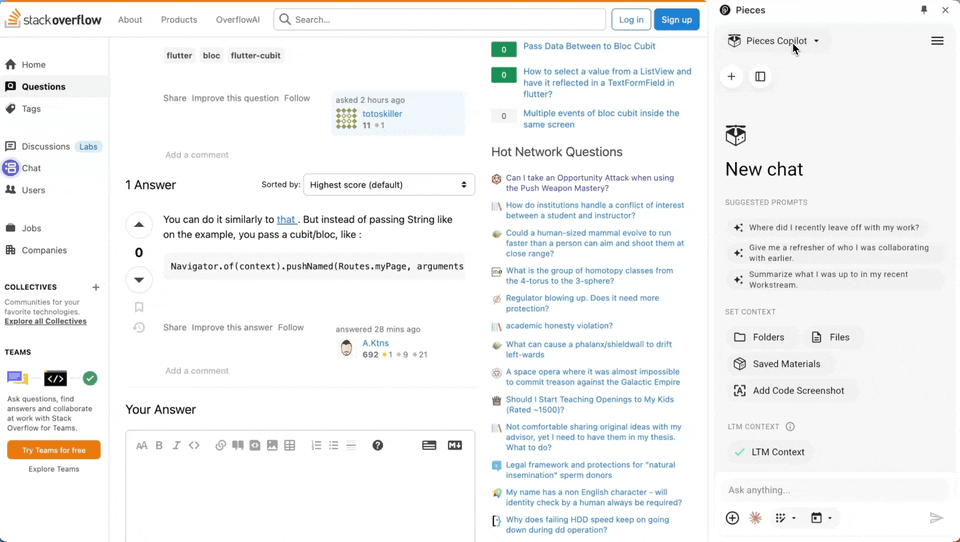960x542 pixels.
Task: Insert a hyperlink with the chain link icon
Action: point(220,445)
